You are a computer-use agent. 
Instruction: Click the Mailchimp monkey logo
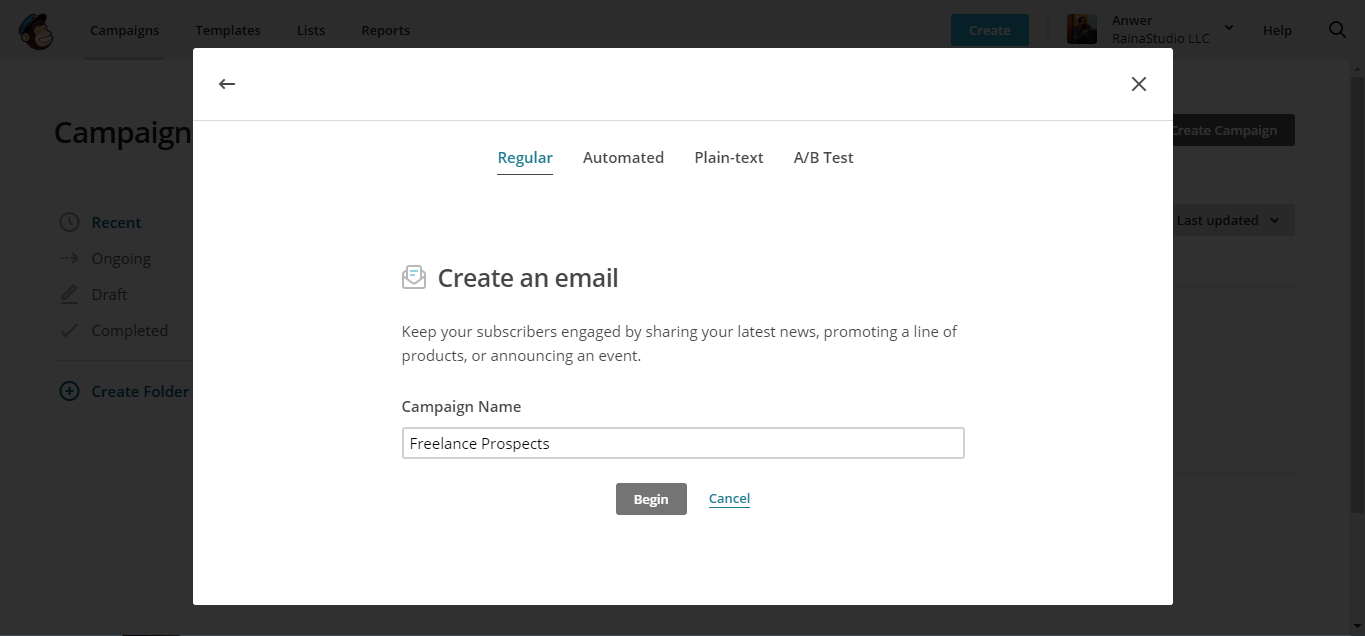[36, 31]
